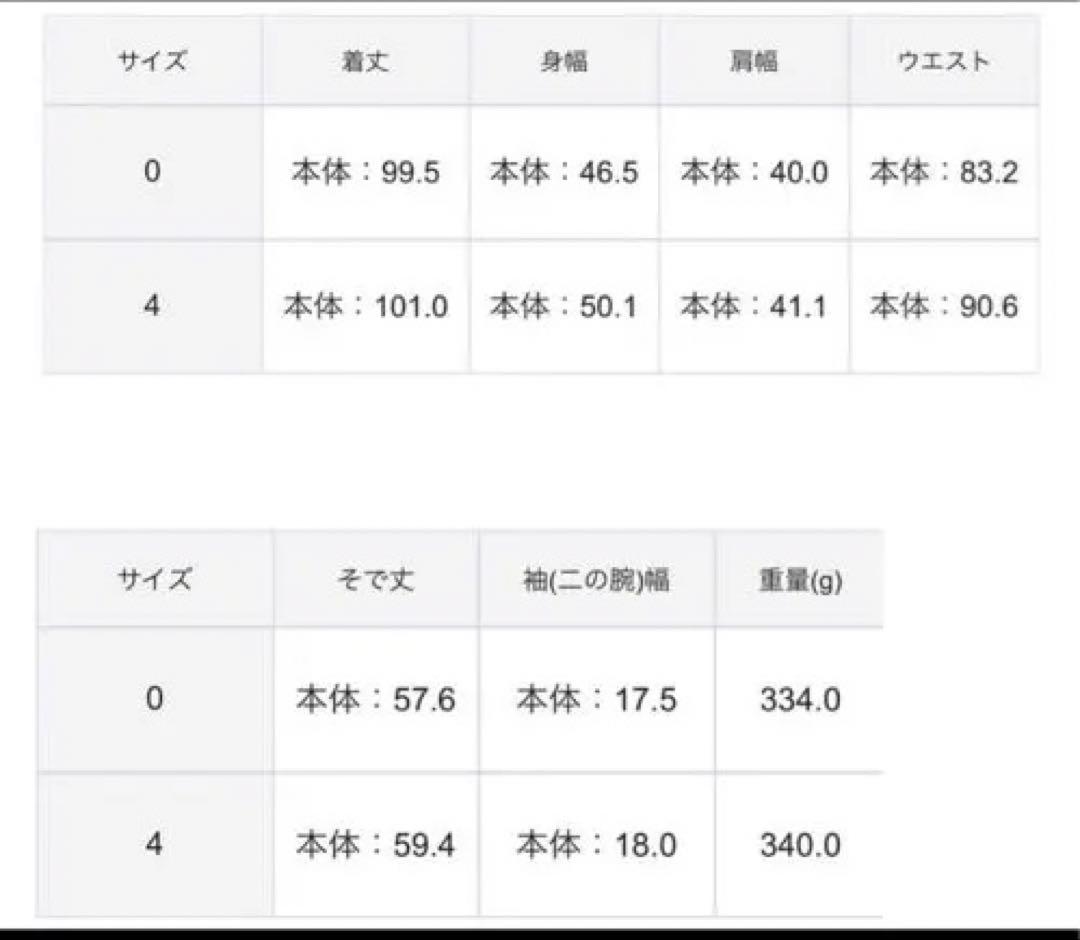Select the 340.0 weight value

pyautogui.click(x=799, y=846)
